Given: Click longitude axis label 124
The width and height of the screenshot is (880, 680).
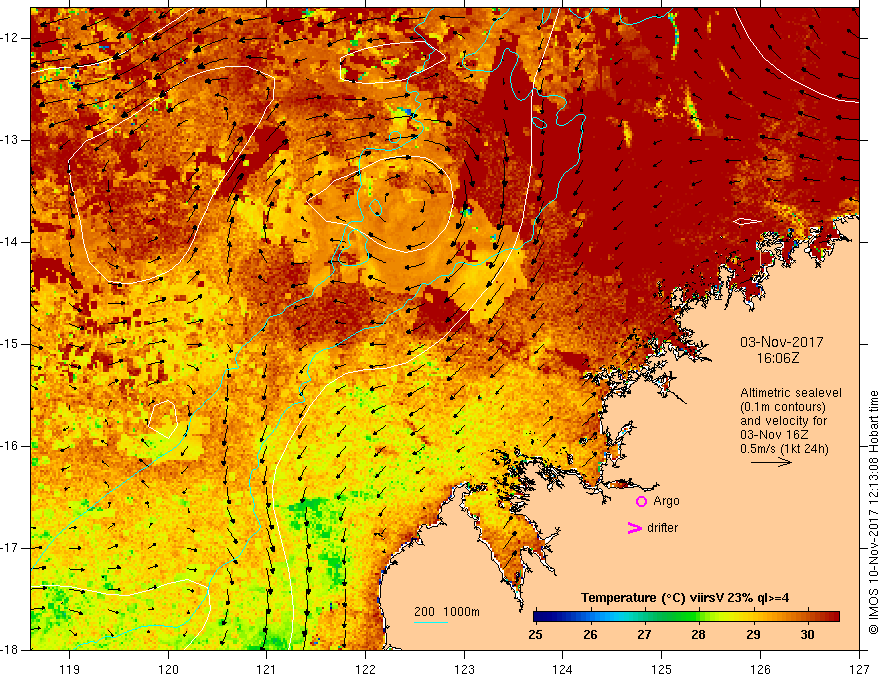Looking at the screenshot, I should click(563, 669).
